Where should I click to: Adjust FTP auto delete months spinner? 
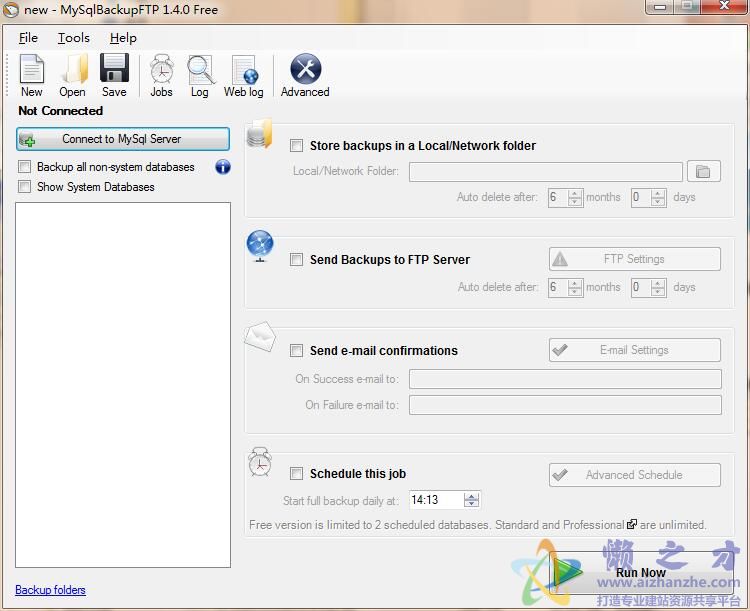[575, 287]
